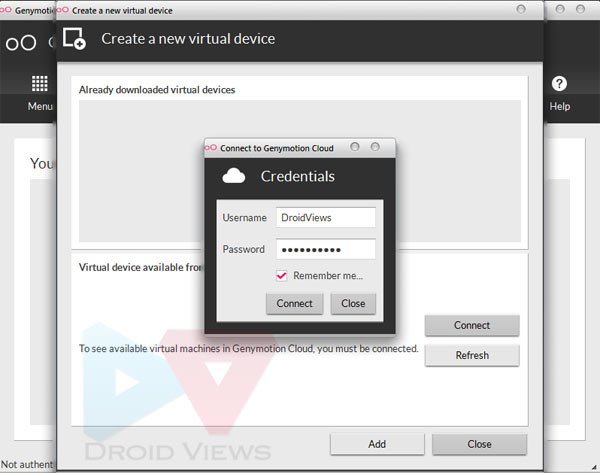Select the Help label in the main toolbar
The width and height of the screenshot is (600, 473).
point(559,106)
